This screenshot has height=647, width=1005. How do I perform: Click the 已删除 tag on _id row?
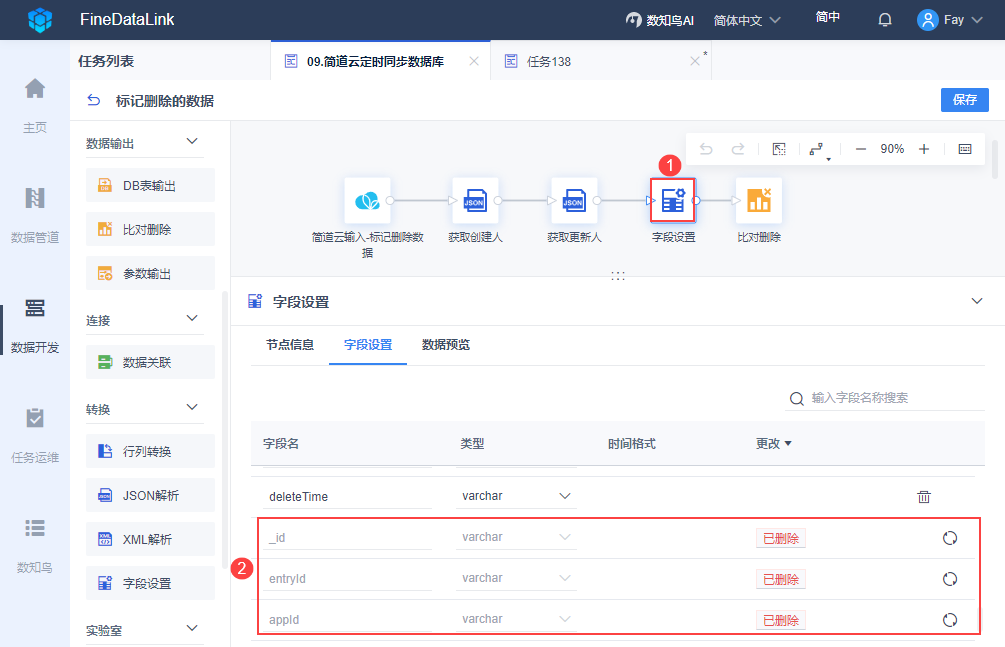coord(781,538)
